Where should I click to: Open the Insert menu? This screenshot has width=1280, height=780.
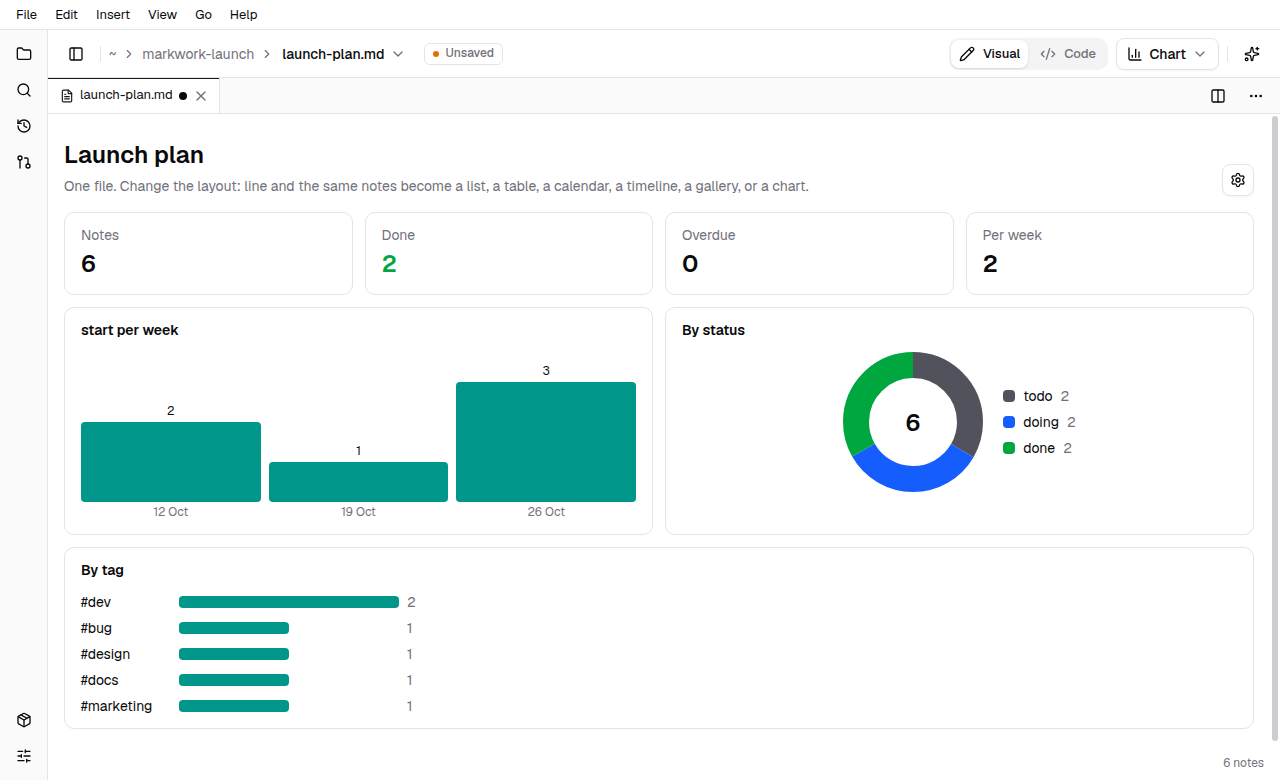click(x=113, y=15)
